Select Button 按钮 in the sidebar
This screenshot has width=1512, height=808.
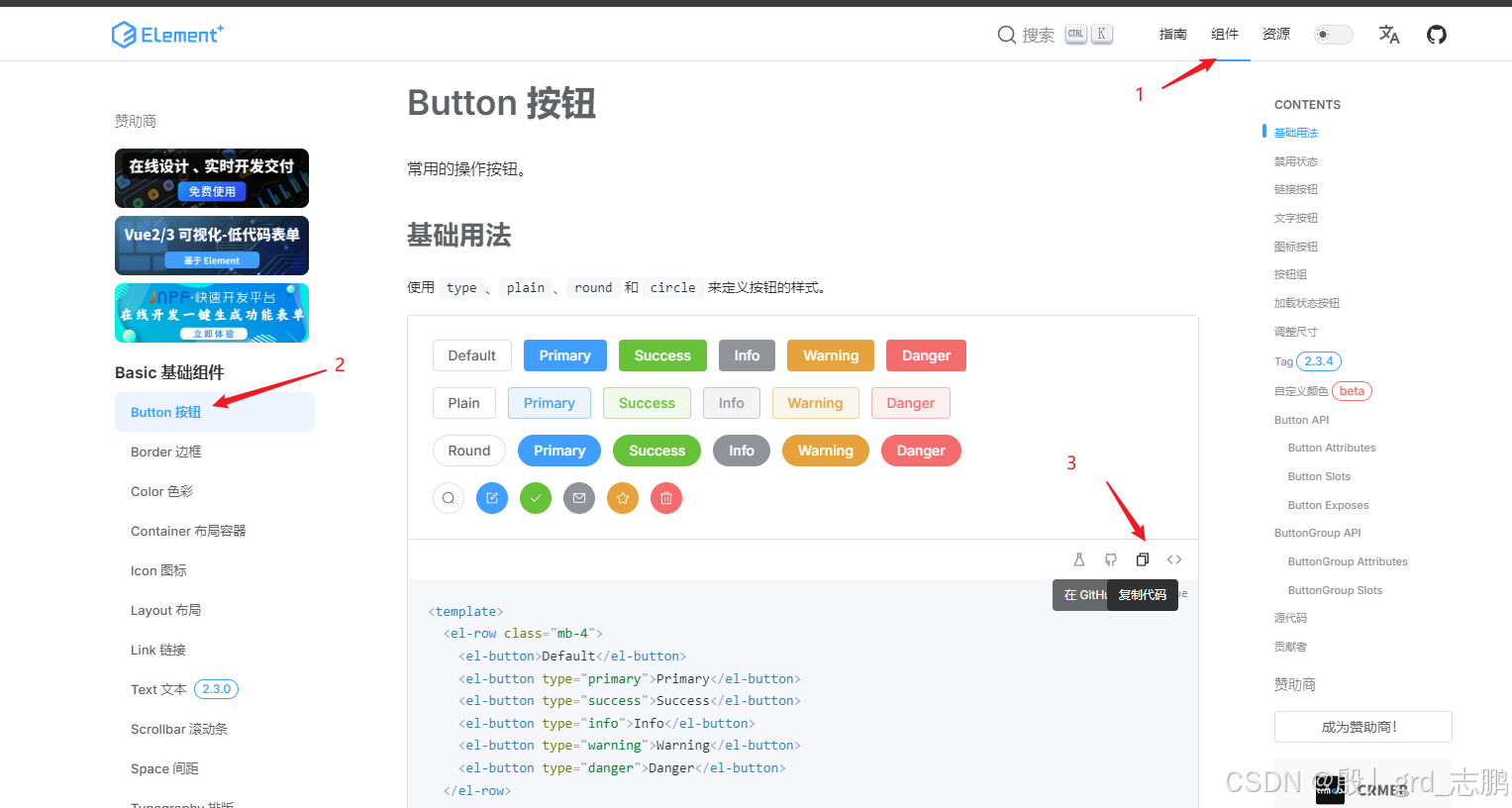coord(215,412)
